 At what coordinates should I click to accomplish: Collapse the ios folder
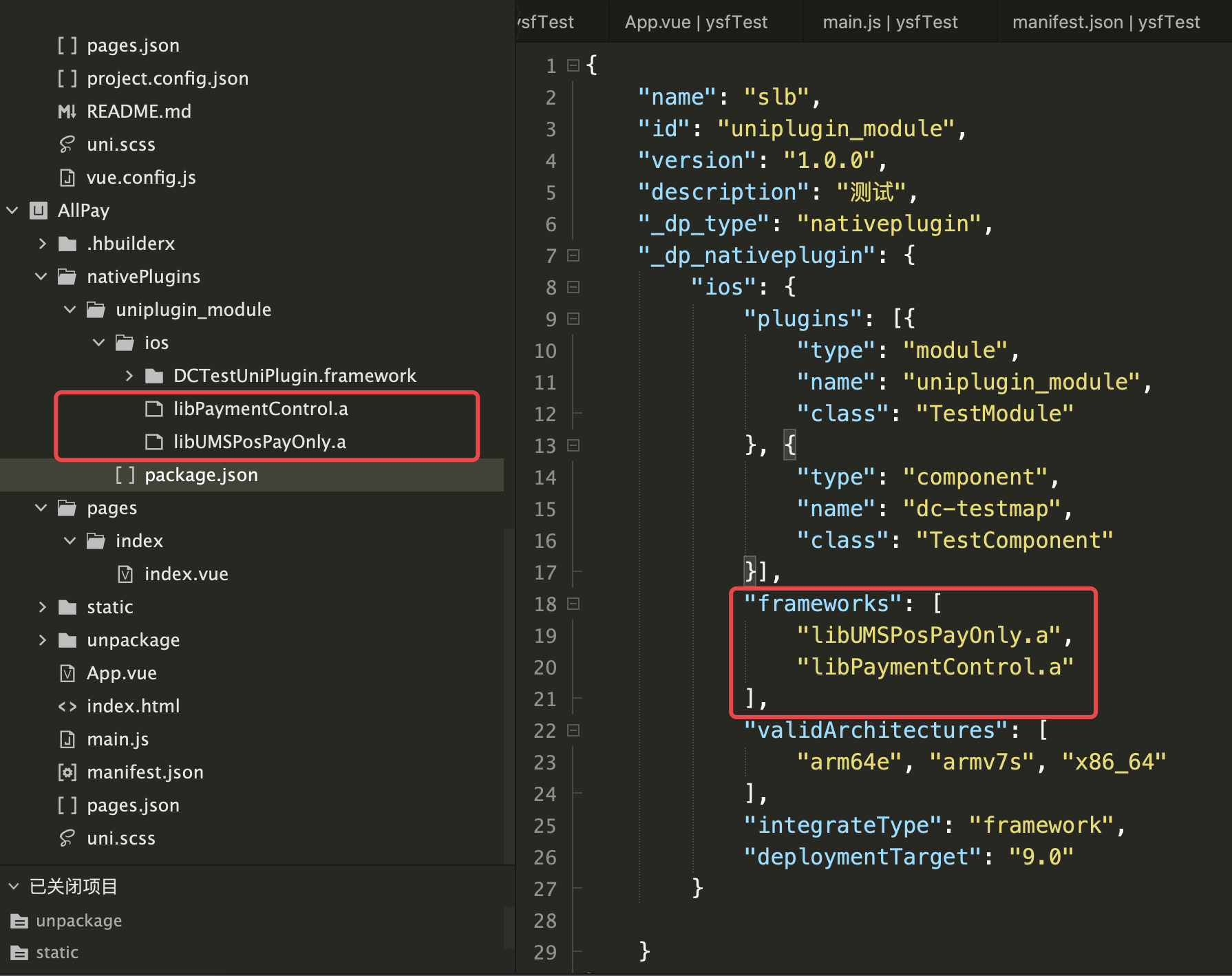(x=99, y=343)
